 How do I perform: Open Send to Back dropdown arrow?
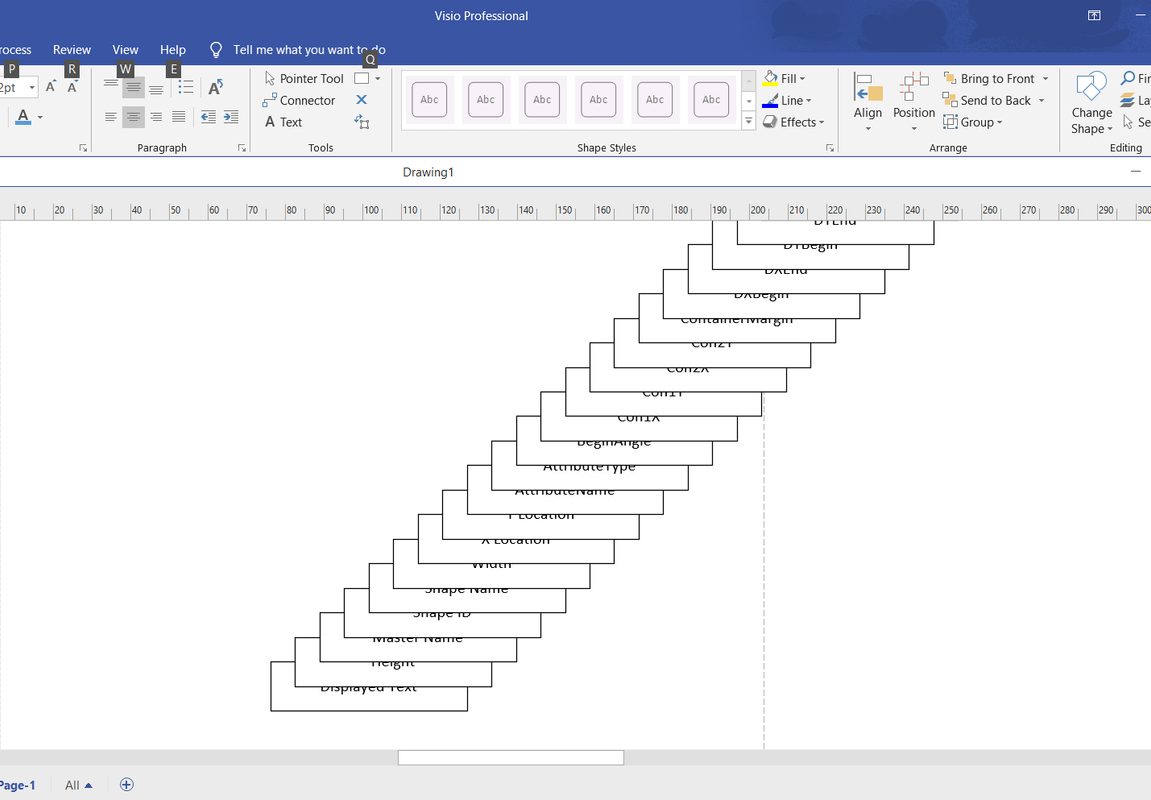[1042, 101]
